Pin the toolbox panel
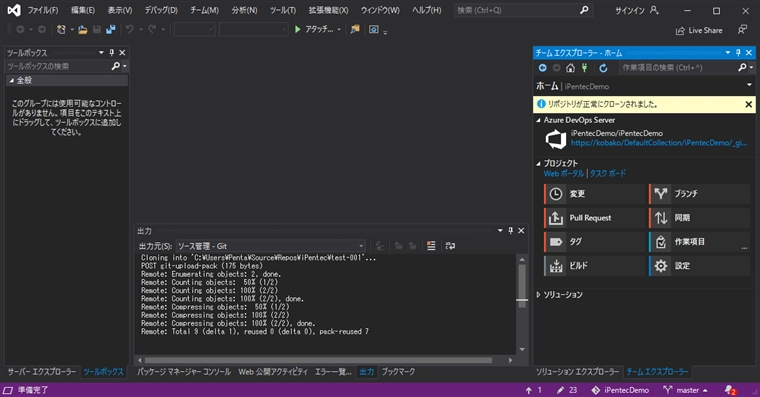 tap(111, 52)
